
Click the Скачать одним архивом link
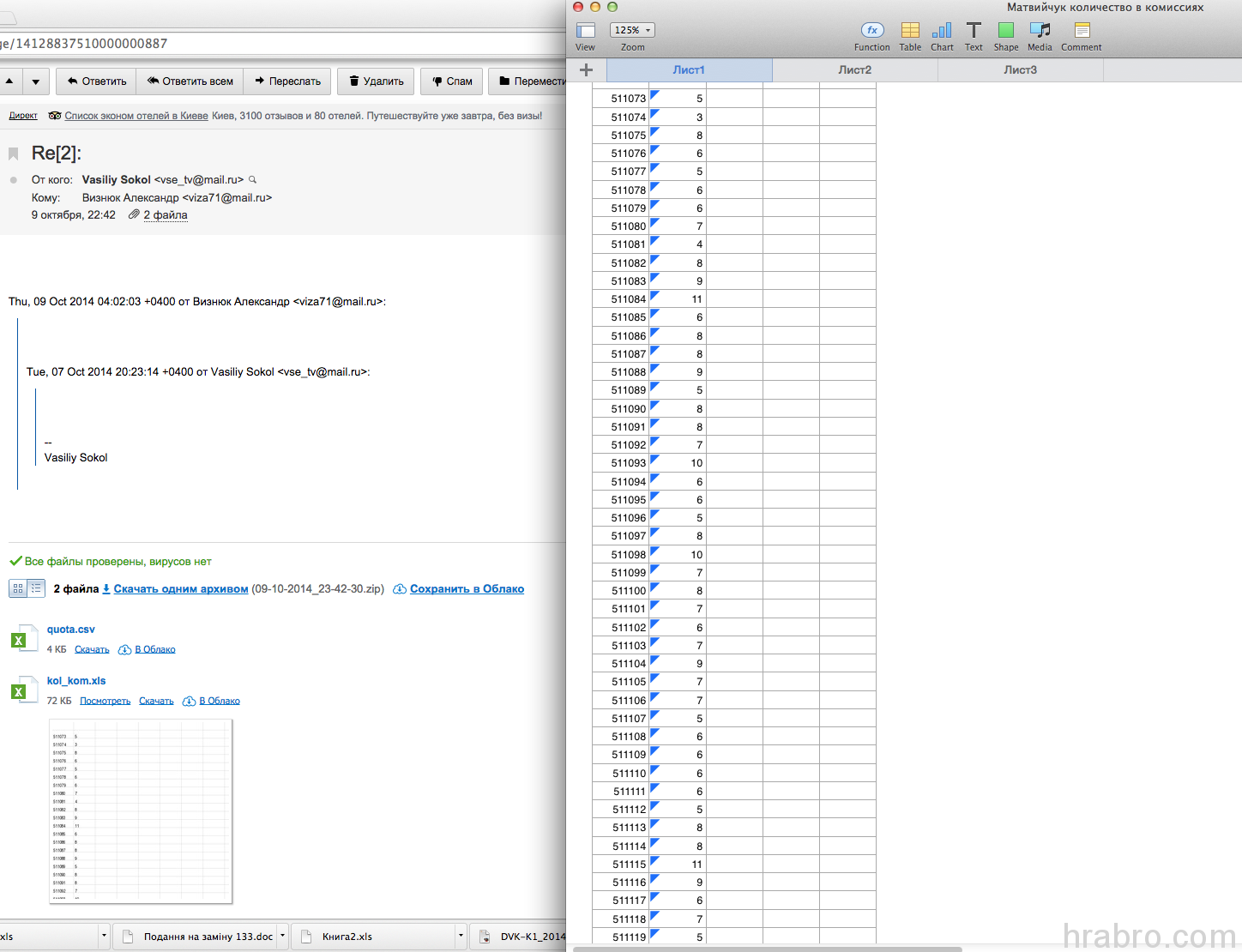coord(180,589)
